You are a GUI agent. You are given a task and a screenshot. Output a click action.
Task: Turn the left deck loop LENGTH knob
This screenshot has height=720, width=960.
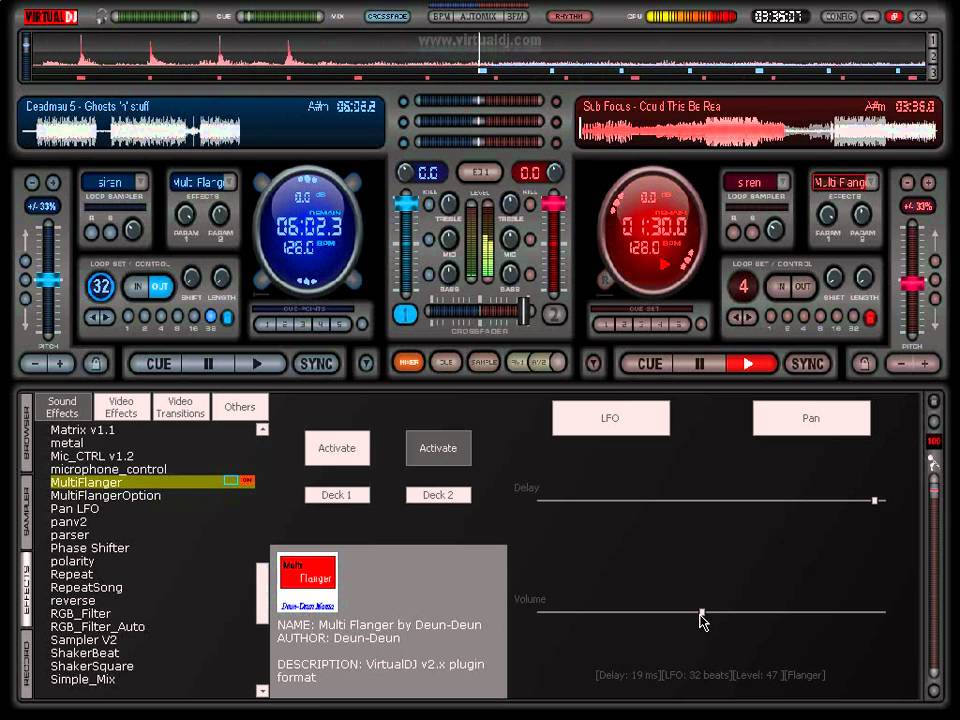[221, 279]
